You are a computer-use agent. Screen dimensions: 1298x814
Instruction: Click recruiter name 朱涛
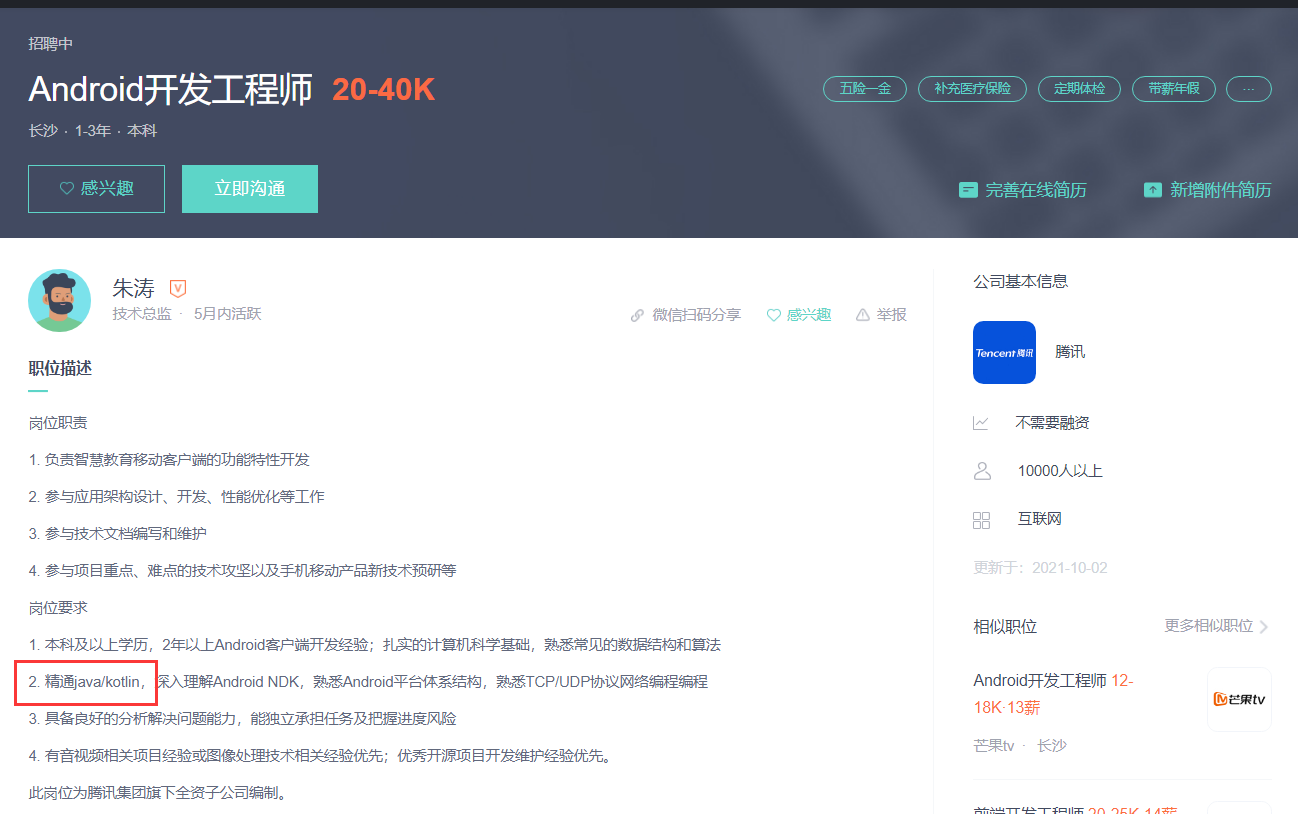tap(134, 289)
